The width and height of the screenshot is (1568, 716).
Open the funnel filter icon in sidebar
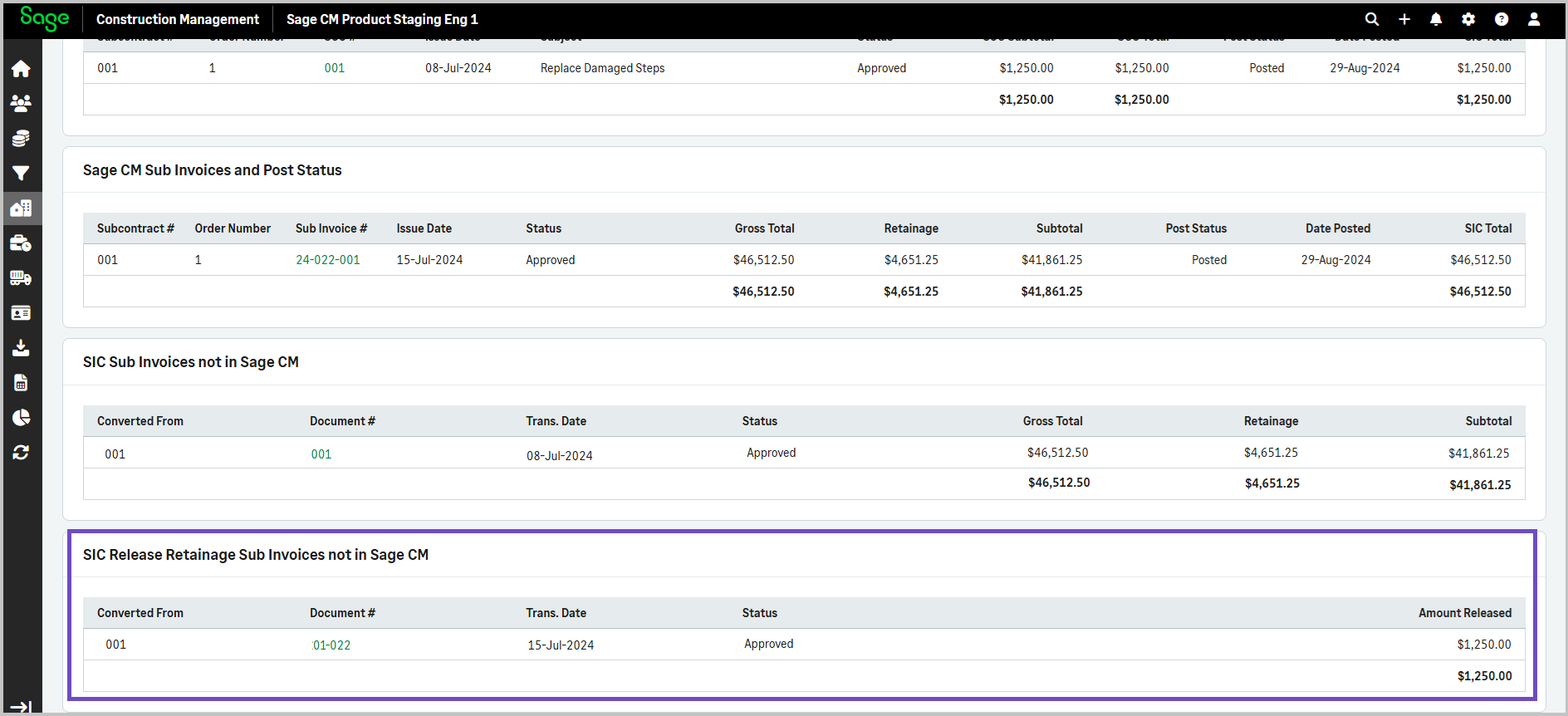tap(21, 173)
